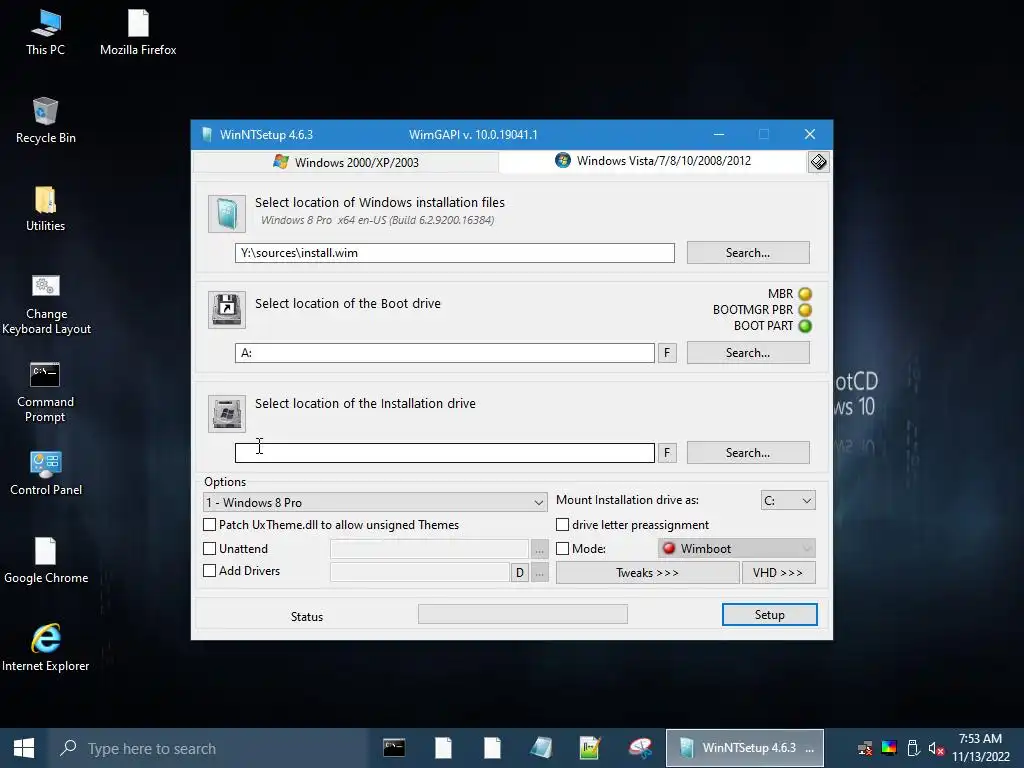Open This PC desktop icon

(45, 32)
